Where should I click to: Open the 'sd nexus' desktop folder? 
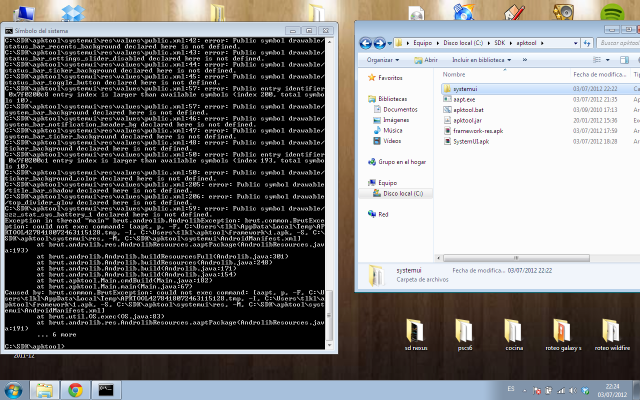point(416,333)
